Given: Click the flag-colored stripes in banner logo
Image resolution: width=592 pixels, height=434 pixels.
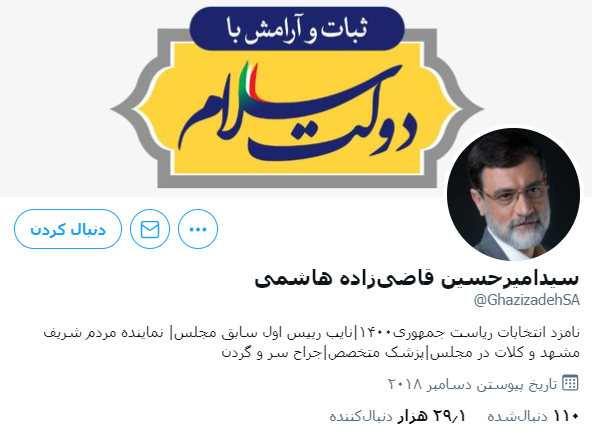Looking at the screenshot, I should 249,82.
